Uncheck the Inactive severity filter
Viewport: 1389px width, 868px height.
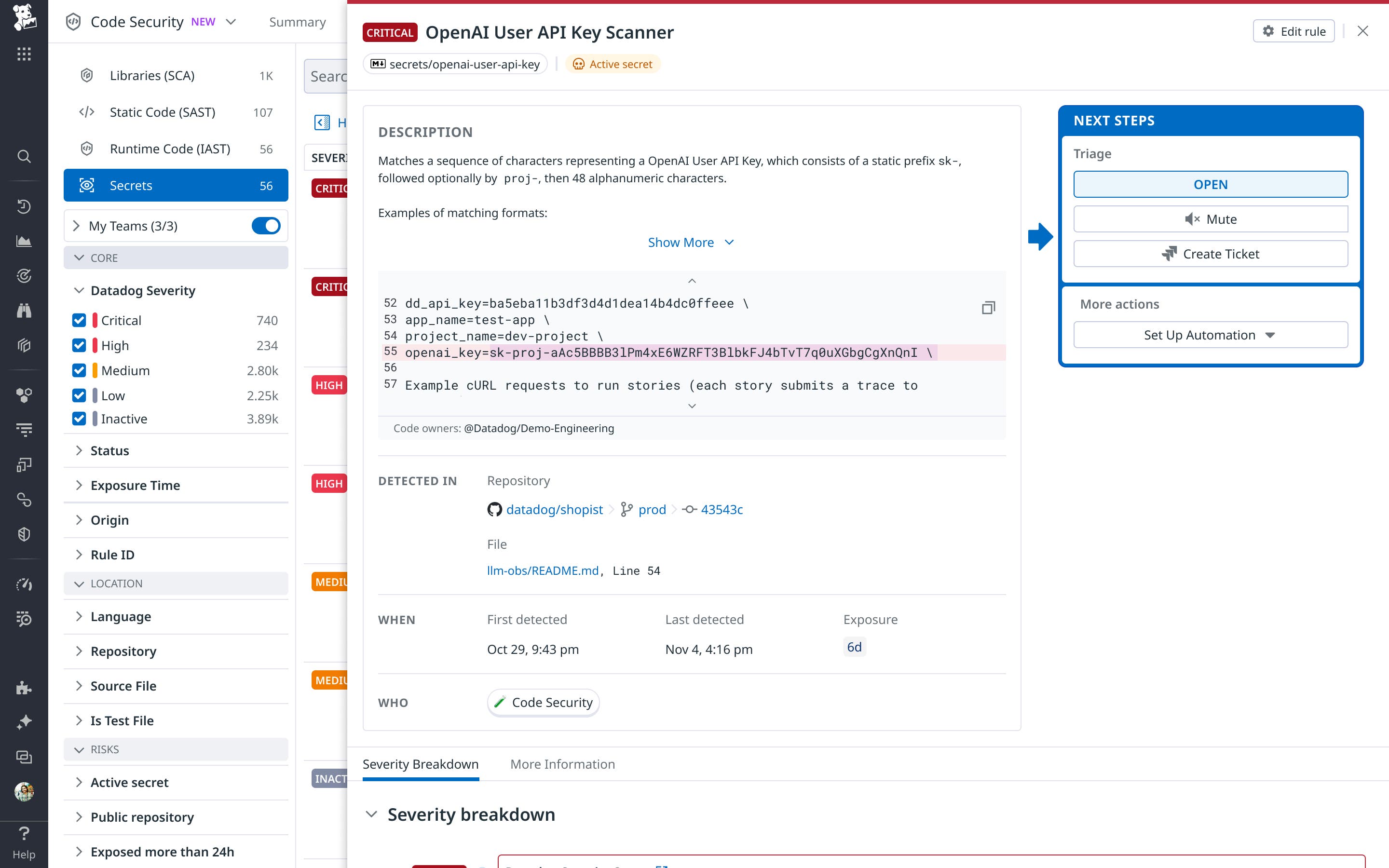(79, 419)
